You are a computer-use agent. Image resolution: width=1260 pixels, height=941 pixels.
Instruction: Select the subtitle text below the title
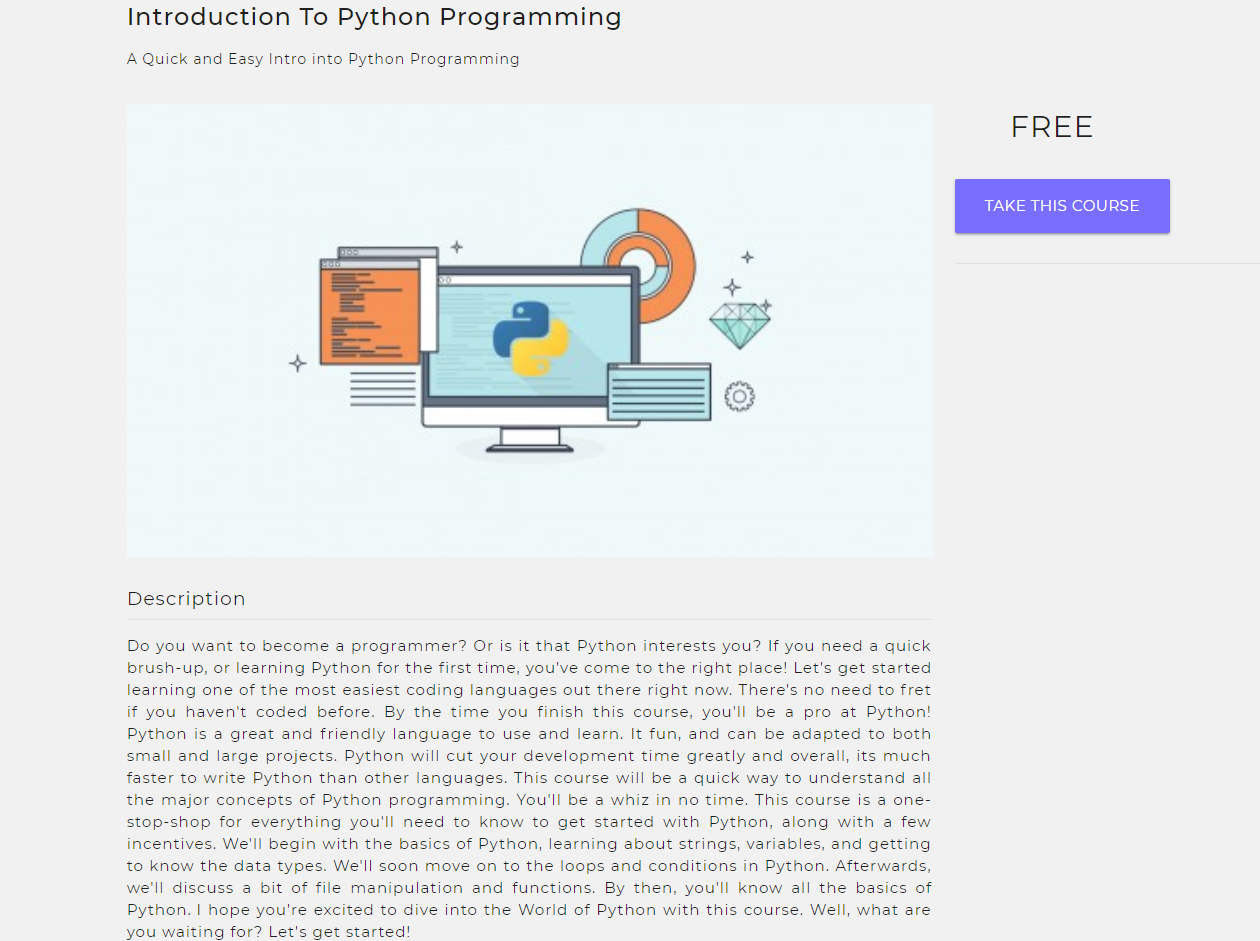coord(323,58)
